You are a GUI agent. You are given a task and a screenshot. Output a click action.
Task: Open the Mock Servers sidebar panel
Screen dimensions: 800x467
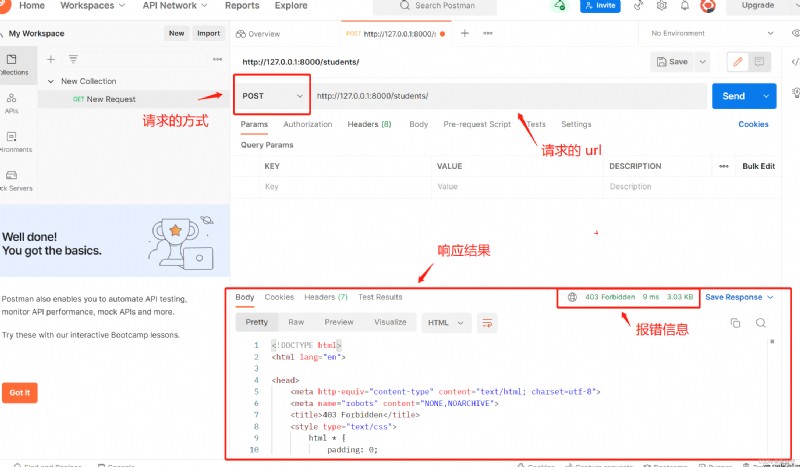point(14,181)
